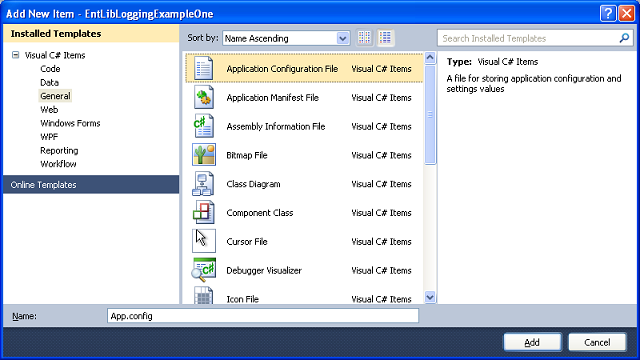Collapse the Visual C# Items node
640x360 pixels.
click(16, 55)
